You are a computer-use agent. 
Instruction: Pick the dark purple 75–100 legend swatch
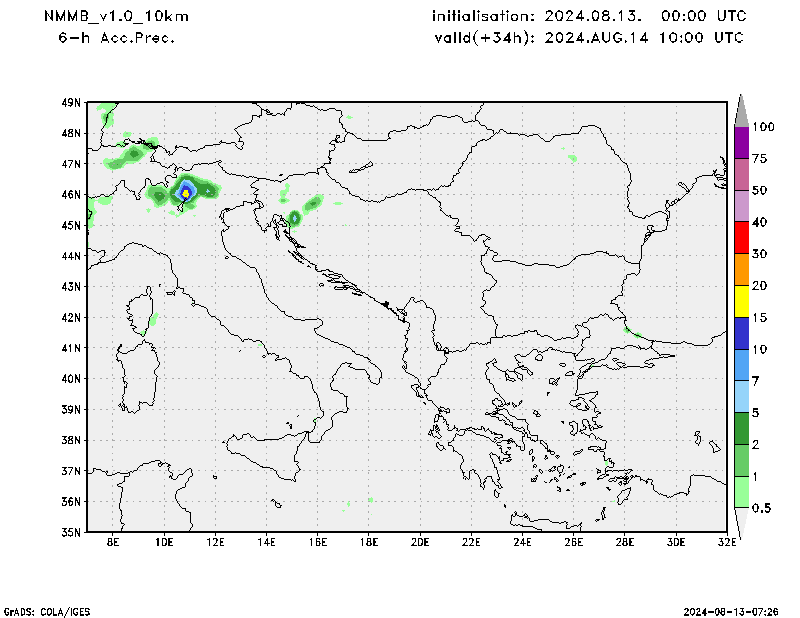741,142
